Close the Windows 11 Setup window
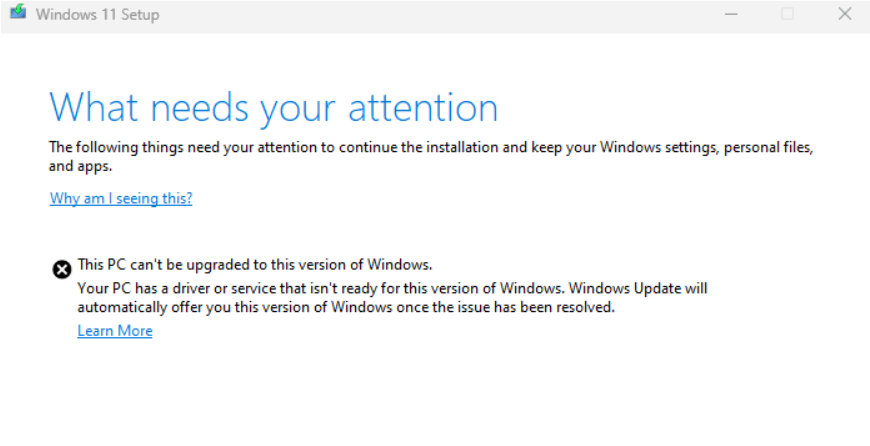This screenshot has height=446, width=870. coord(843,14)
